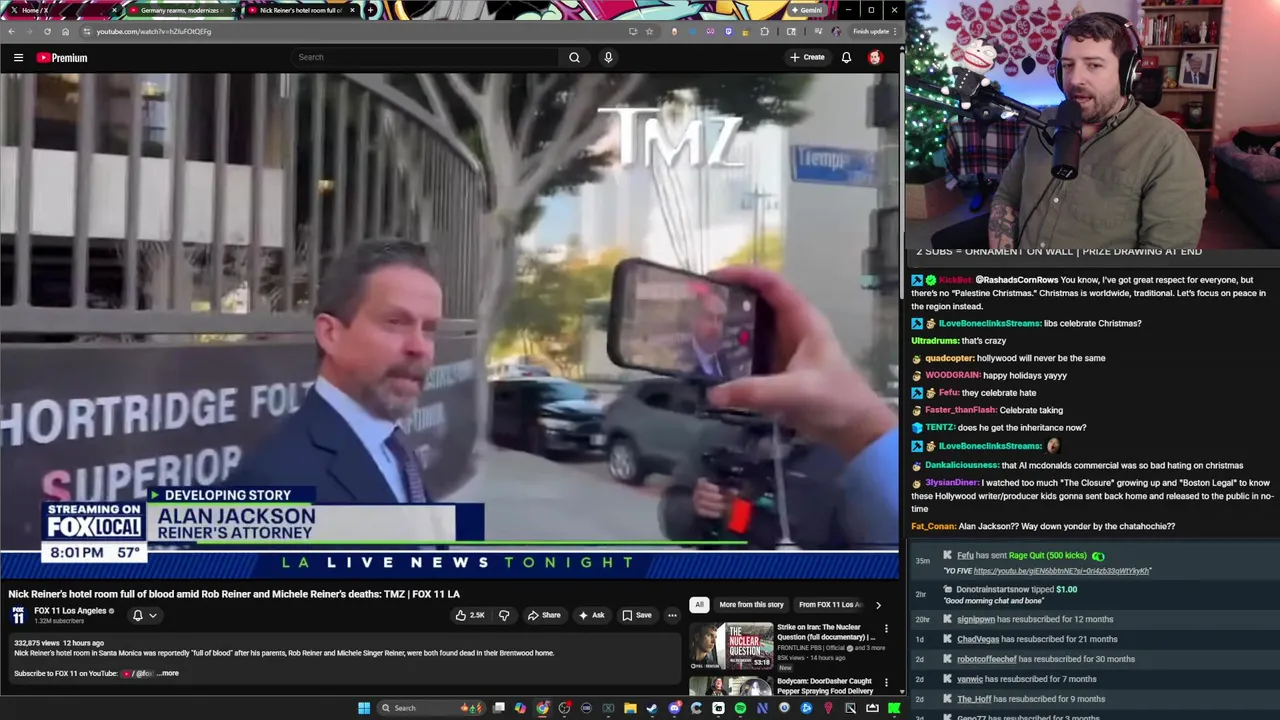Open the YouTube account avatar menu
Viewport: 1280px width, 720px height.
875,57
